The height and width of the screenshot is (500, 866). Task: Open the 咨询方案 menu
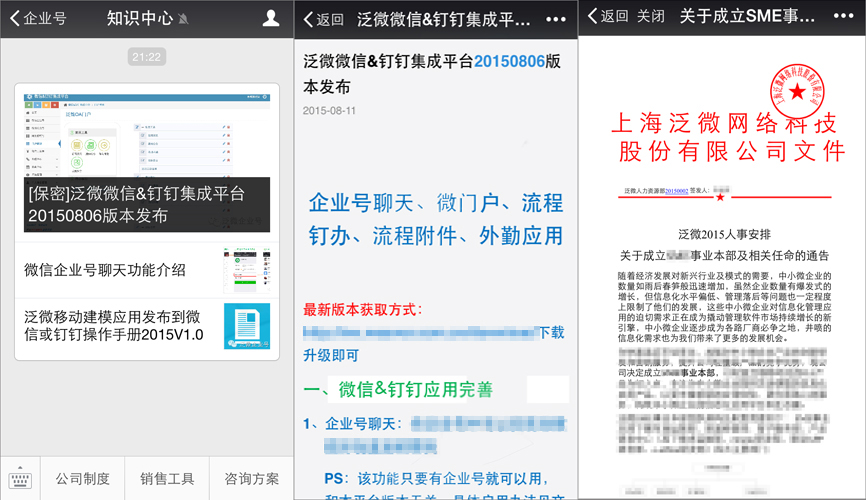(x=252, y=478)
